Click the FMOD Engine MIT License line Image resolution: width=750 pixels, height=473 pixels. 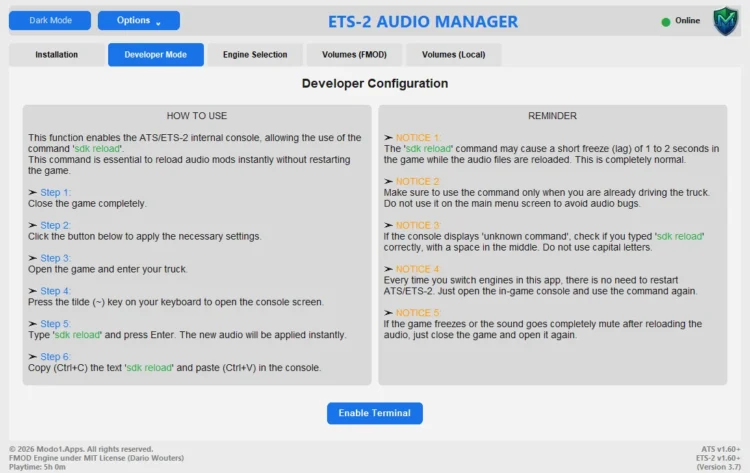coord(96,458)
